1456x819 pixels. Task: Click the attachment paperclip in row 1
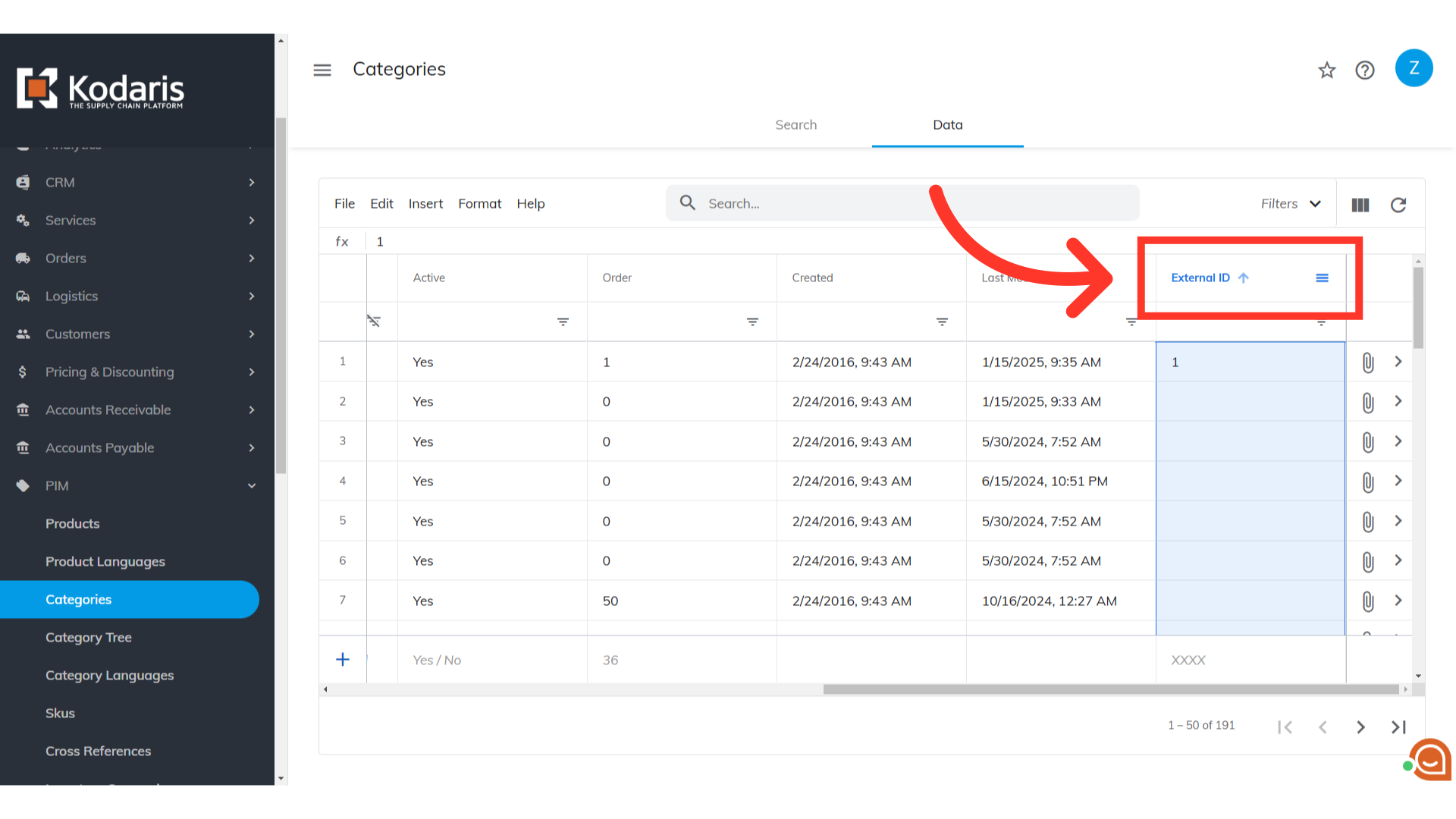click(1367, 362)
